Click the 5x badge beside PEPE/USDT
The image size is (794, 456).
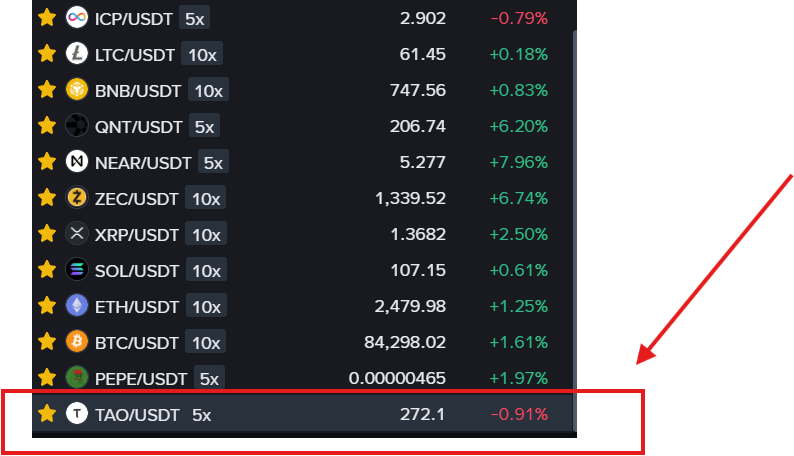pos(209,378)
